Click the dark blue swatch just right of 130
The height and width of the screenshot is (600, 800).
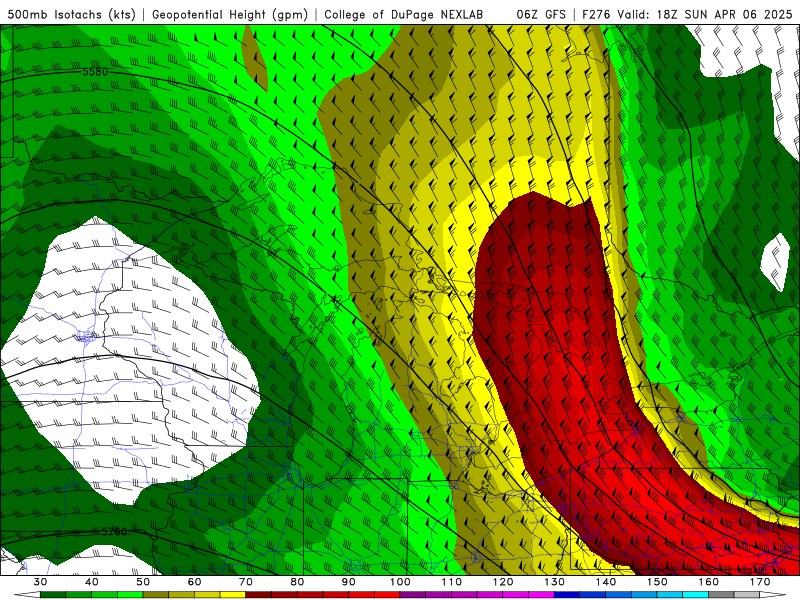(567, 595)
